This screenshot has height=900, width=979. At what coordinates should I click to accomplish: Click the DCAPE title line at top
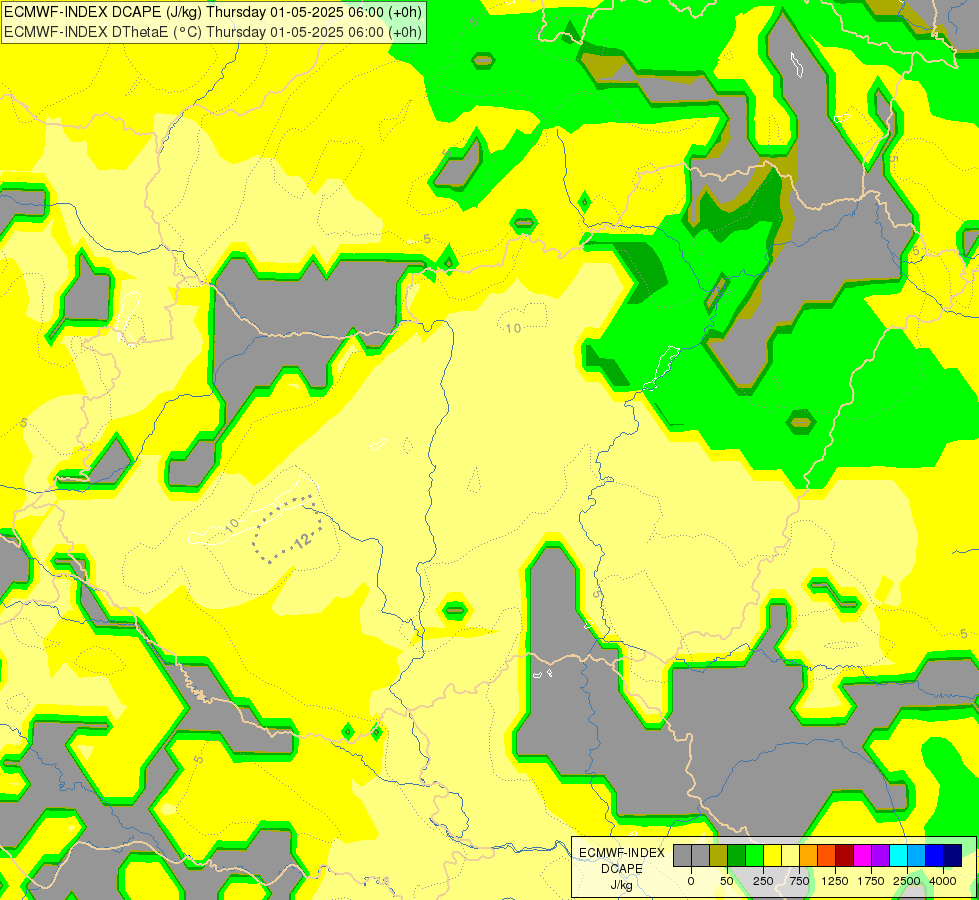[x=213, y=12]
